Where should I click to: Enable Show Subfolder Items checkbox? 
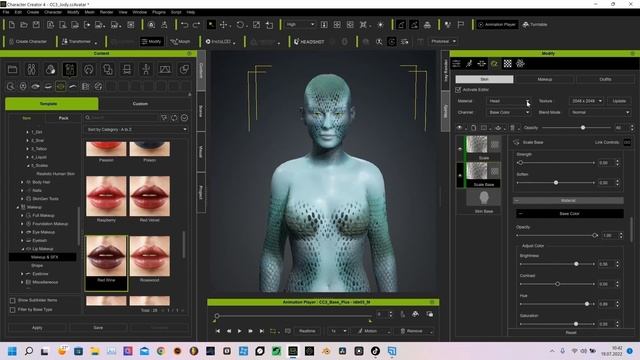tap(13, 300)
